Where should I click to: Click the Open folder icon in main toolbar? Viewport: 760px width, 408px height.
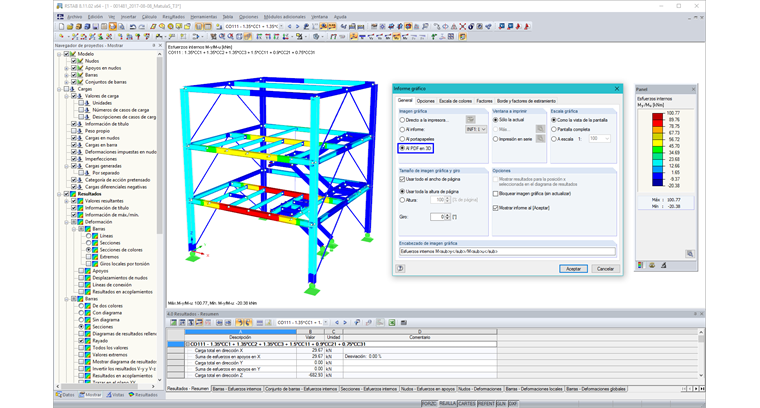[x=70, y=27]
